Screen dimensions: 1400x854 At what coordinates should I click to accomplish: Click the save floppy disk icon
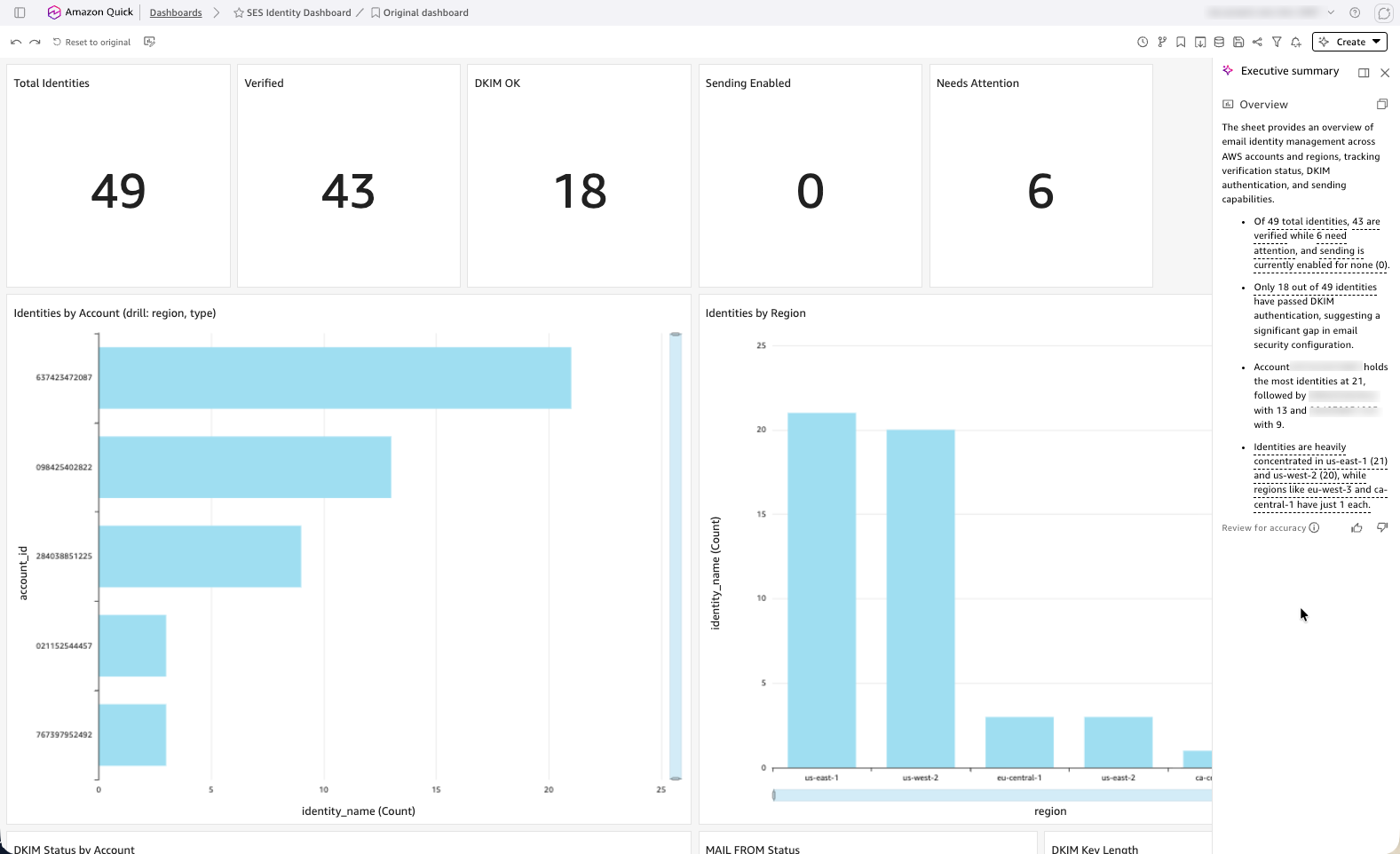[1238, 42]
